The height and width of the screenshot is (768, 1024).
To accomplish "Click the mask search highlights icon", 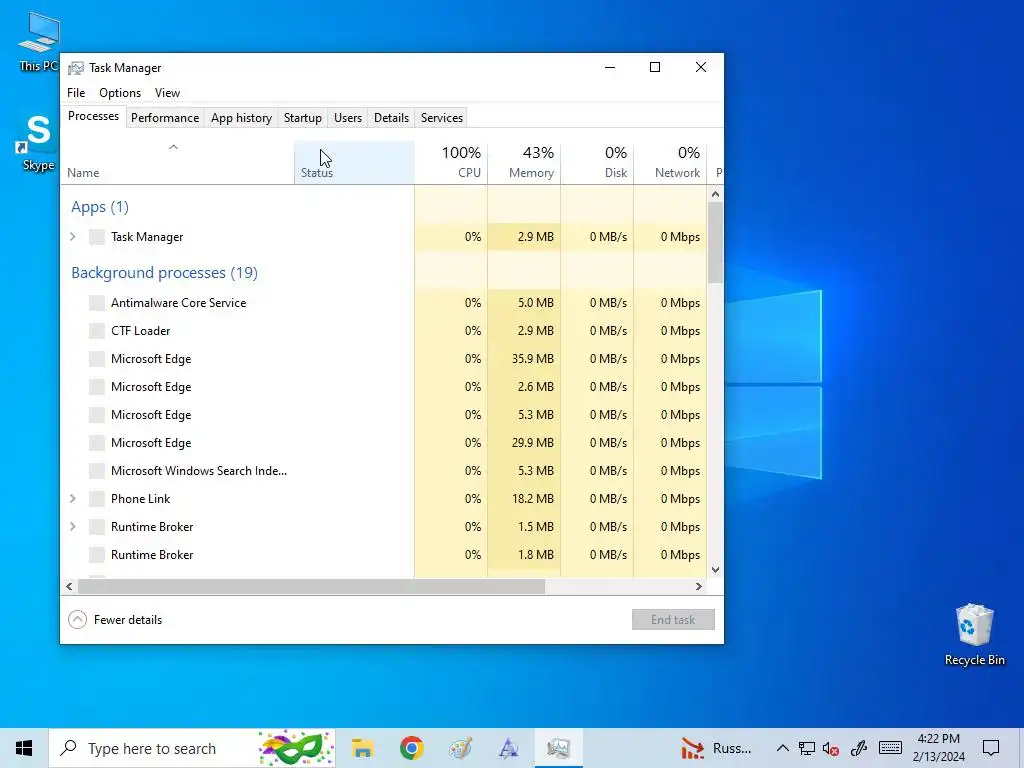I will pos(295,748).
